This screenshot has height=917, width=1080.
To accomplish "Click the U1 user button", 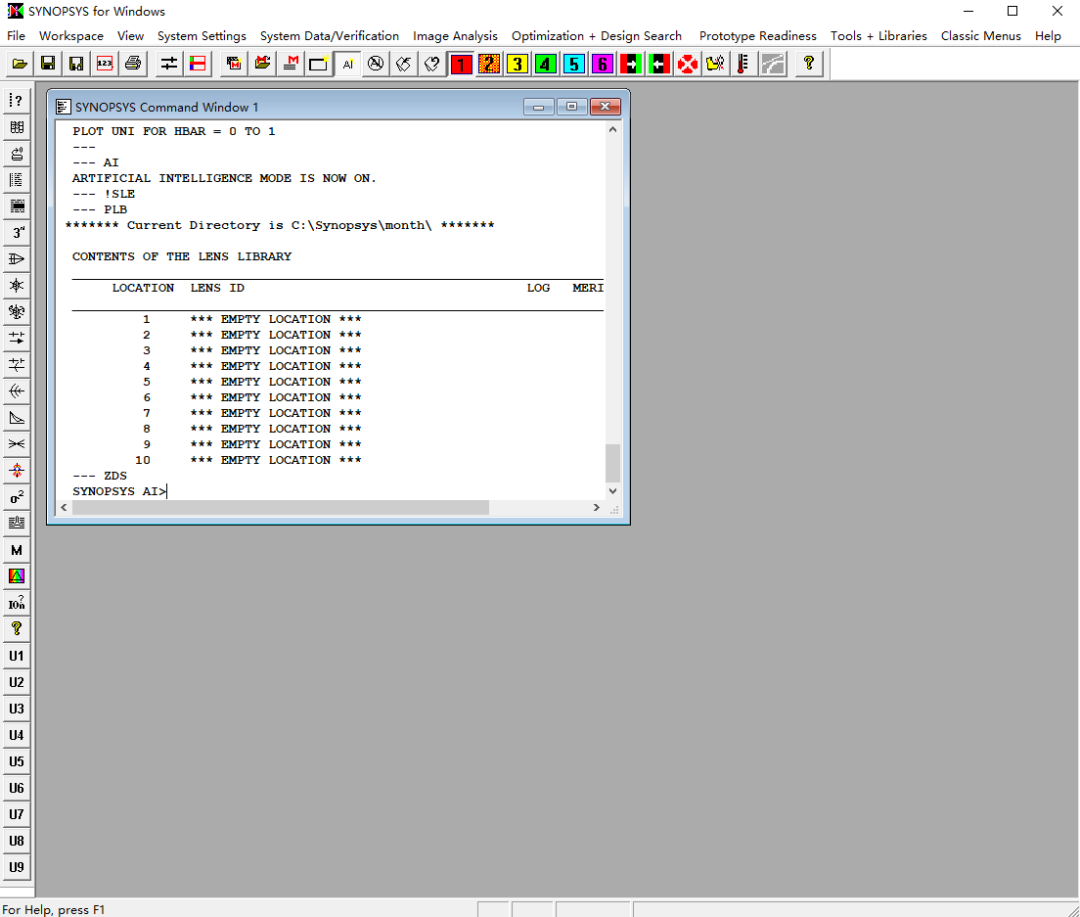I will tap(17, 656).
